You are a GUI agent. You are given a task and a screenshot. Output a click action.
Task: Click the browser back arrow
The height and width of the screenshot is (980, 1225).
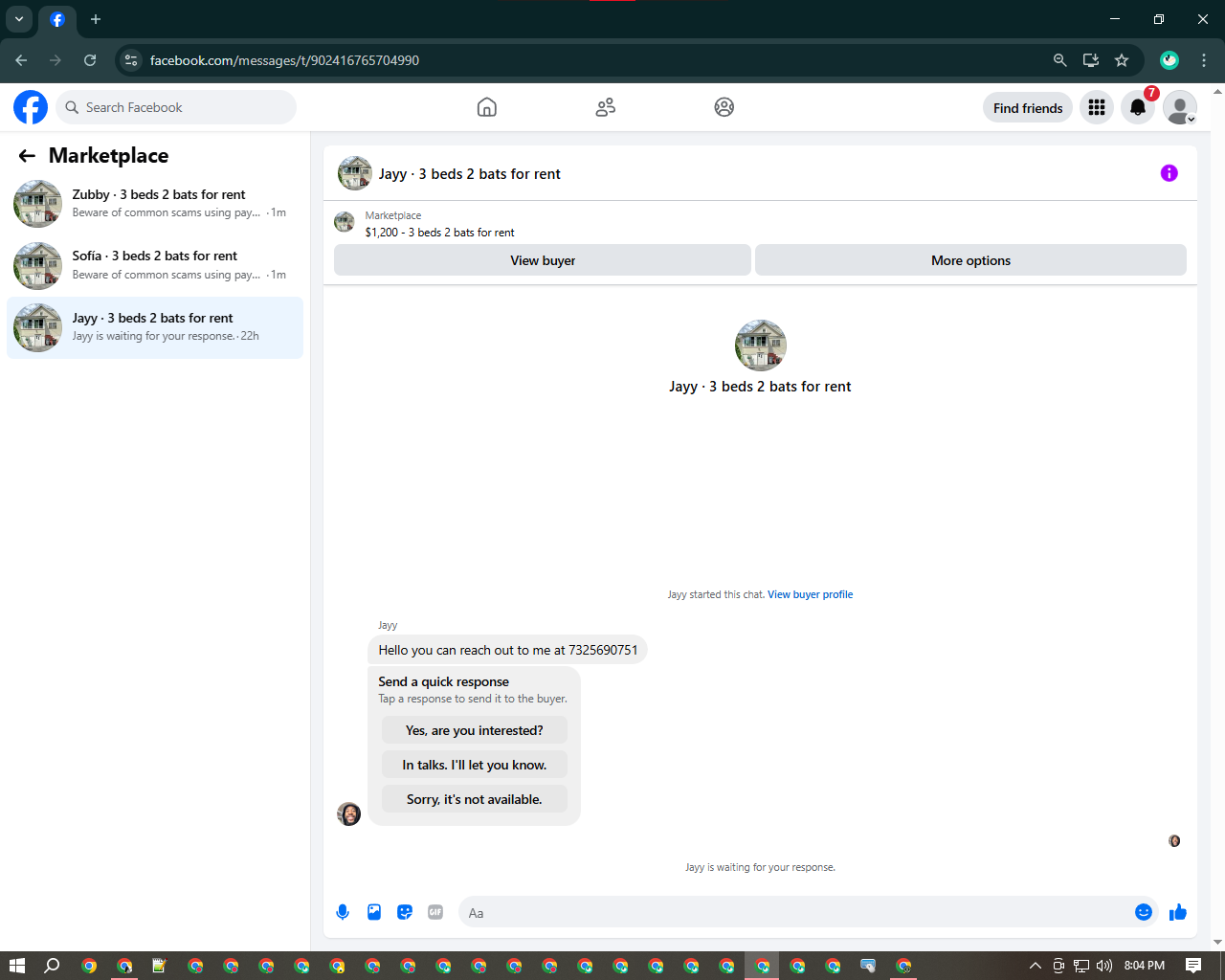[x=21, y=60]
